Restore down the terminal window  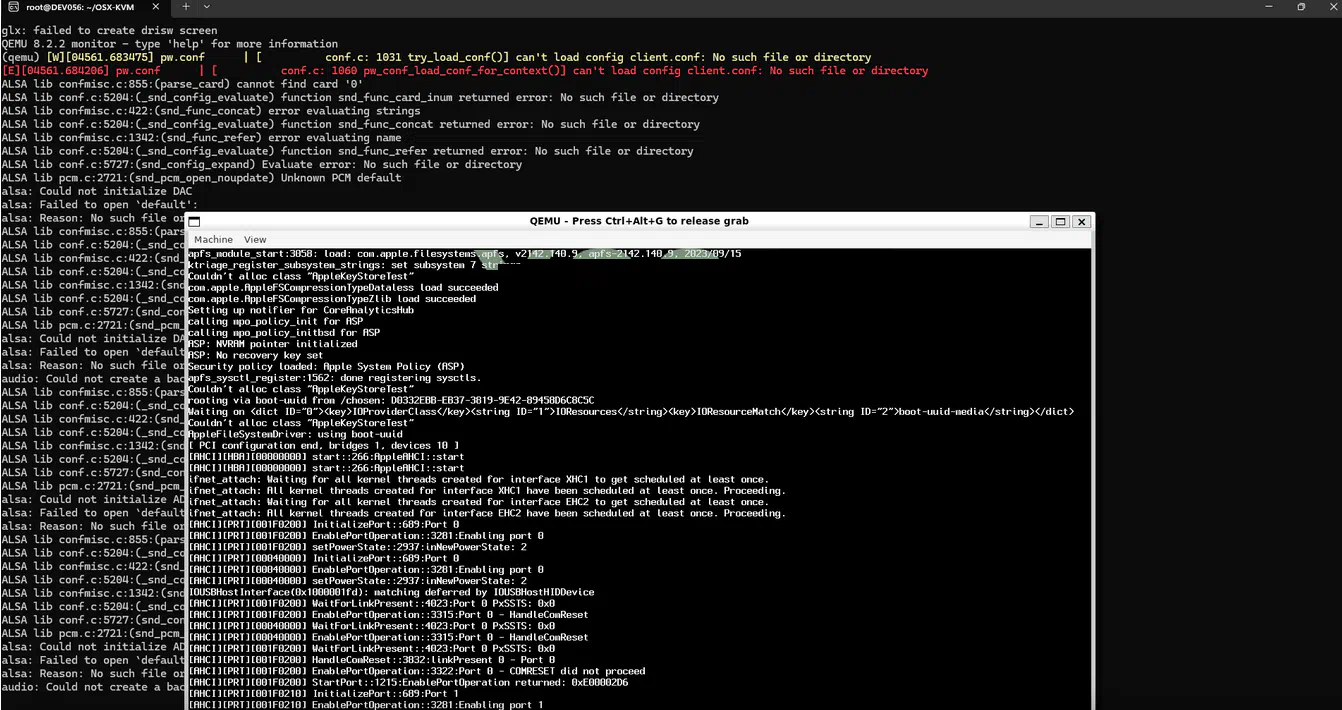click(1301, 7)
